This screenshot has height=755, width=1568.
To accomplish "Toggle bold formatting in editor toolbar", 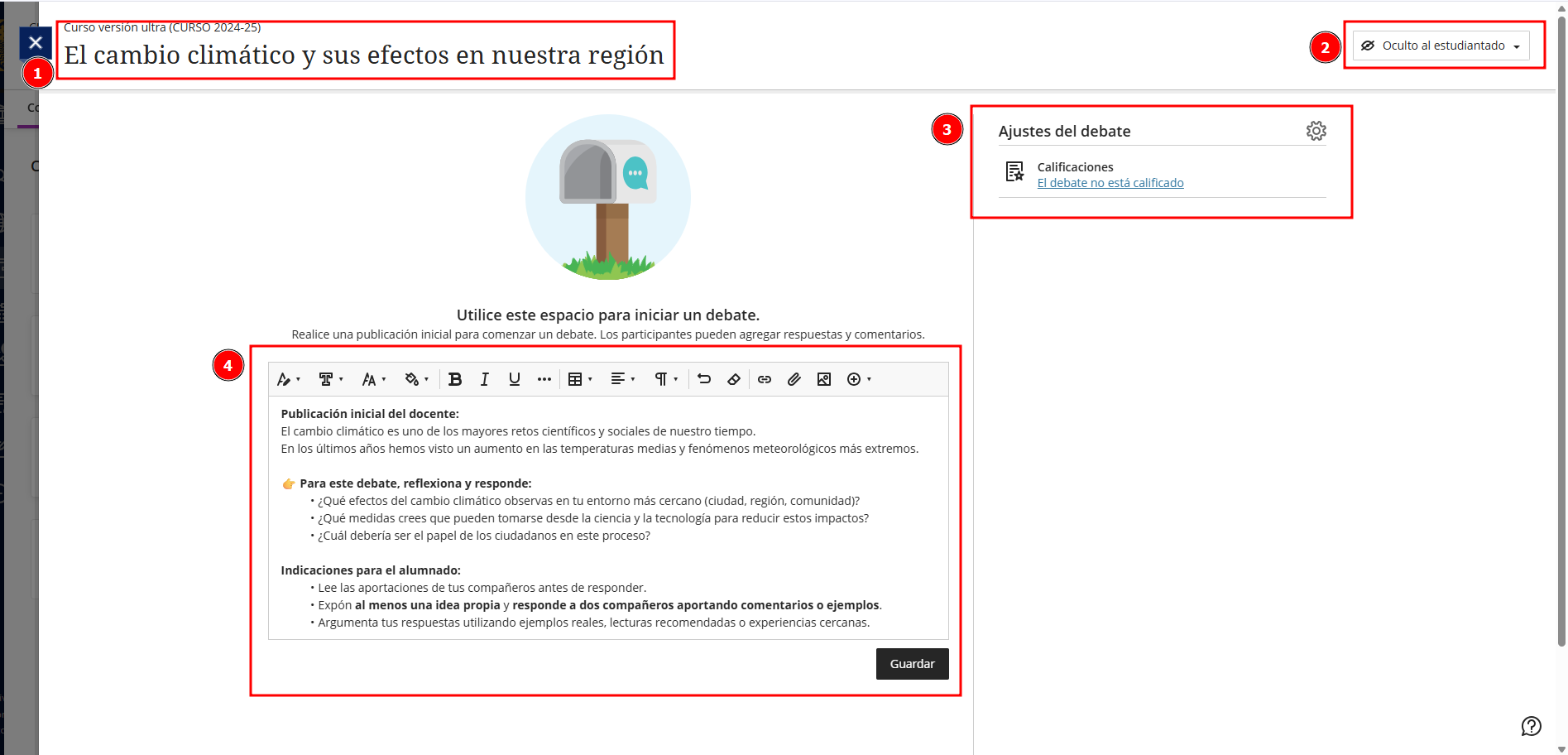I will tap(455, 379).
